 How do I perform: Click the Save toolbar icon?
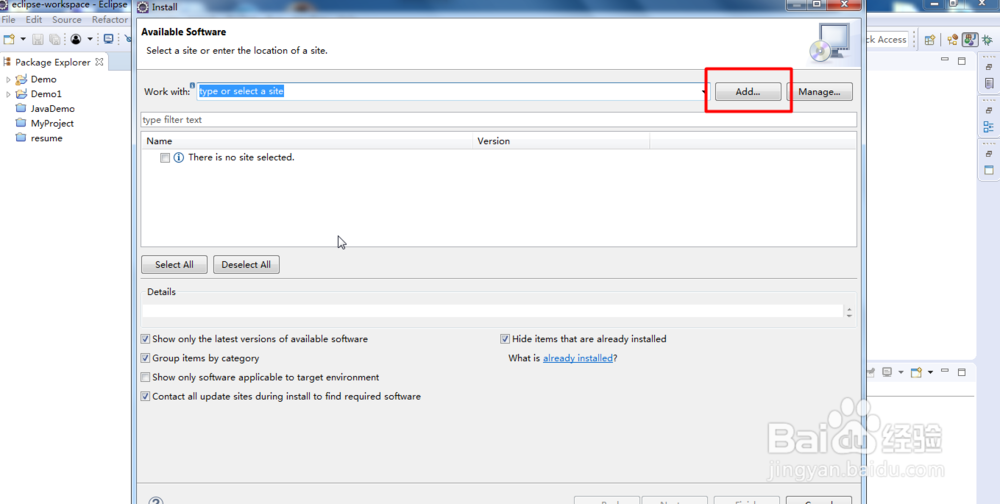click(38, 40)
